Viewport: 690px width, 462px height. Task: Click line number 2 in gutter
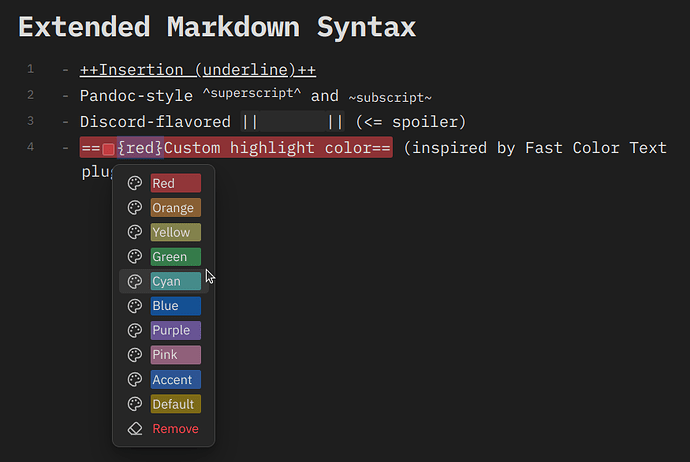(30, 95)
